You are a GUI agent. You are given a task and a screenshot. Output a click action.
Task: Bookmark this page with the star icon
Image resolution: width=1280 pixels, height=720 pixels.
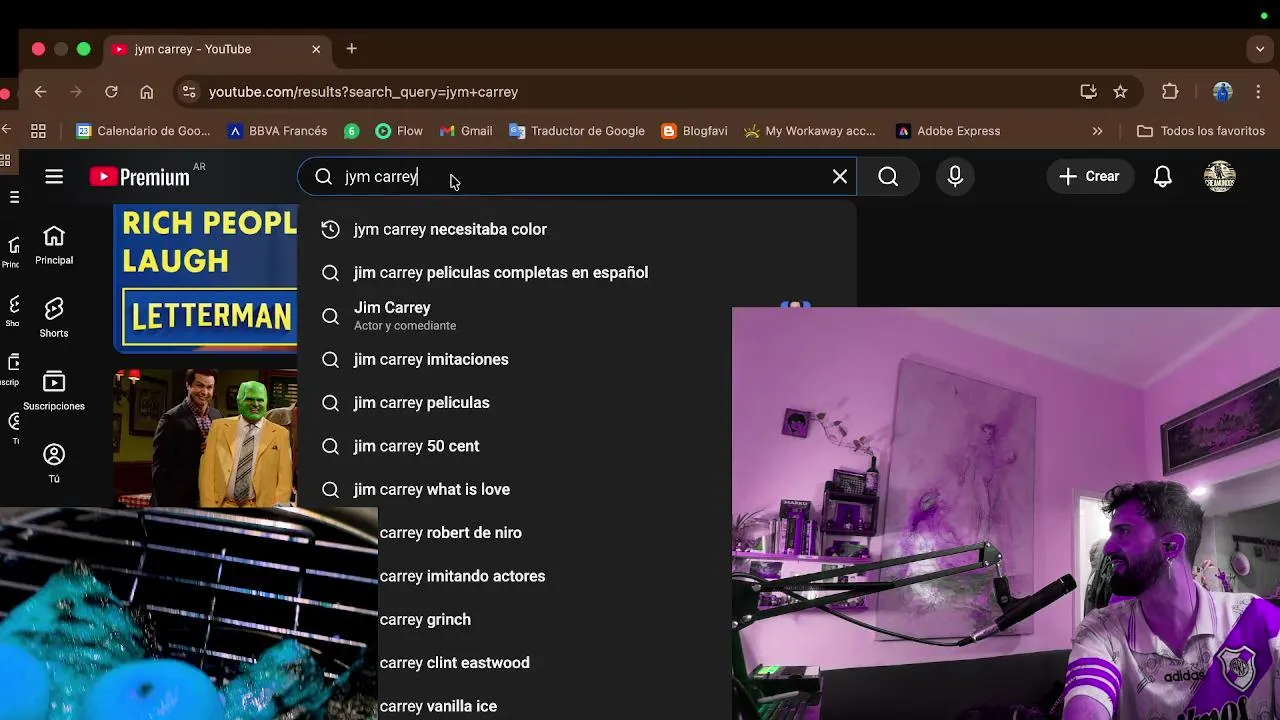tap(1120, 92)
